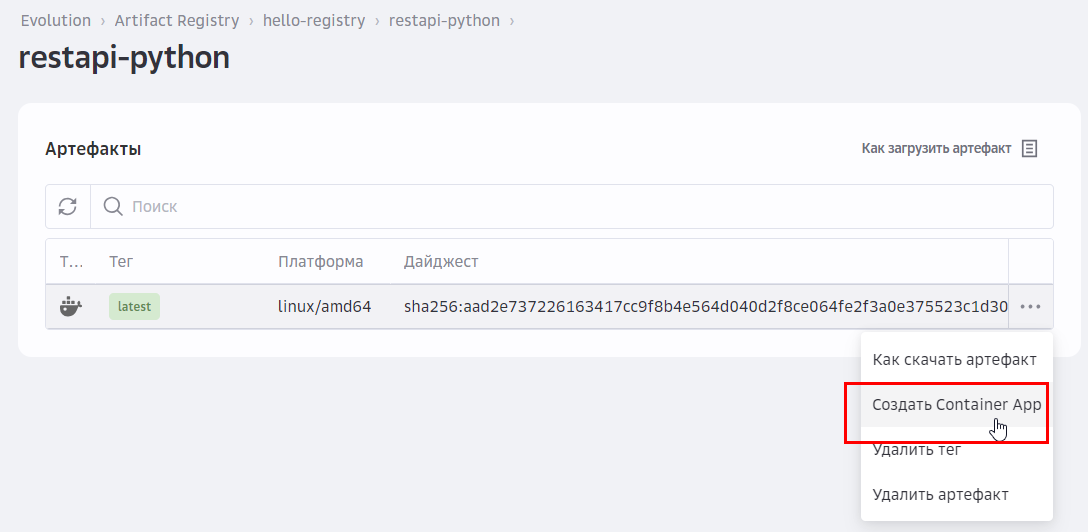Click the document icon beside Как загрузить артефакт

[1029, 149]
